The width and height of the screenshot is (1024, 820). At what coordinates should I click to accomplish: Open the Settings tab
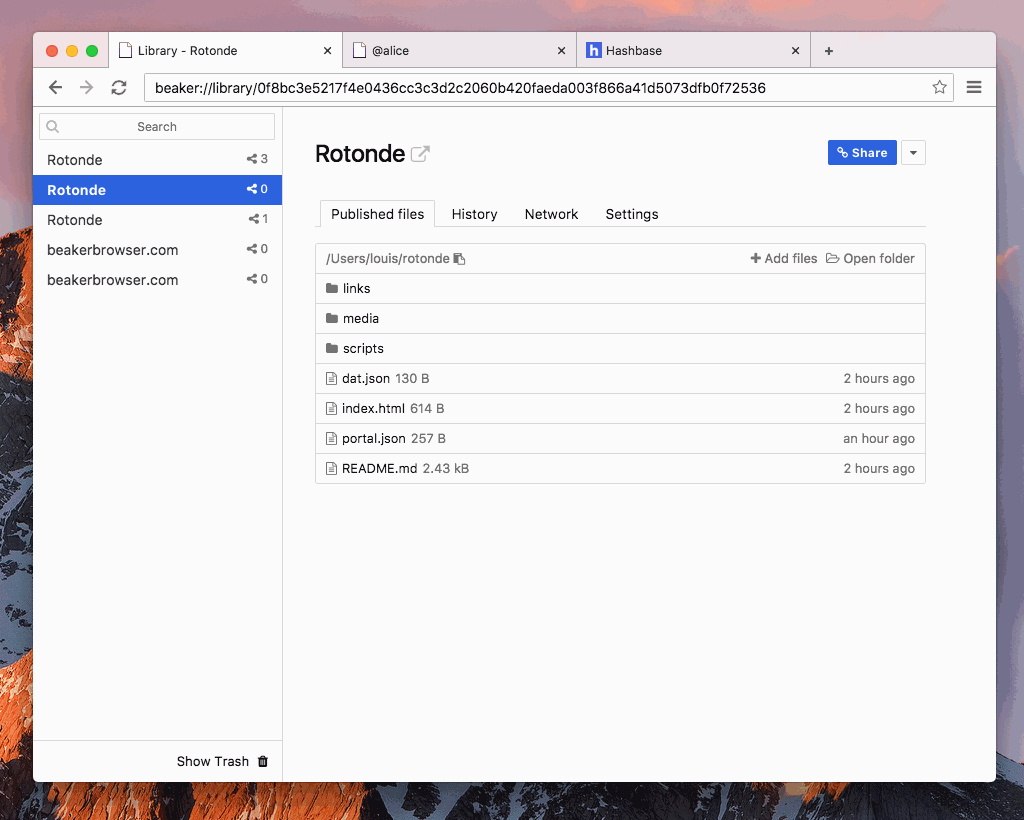[x=632, y=214]
